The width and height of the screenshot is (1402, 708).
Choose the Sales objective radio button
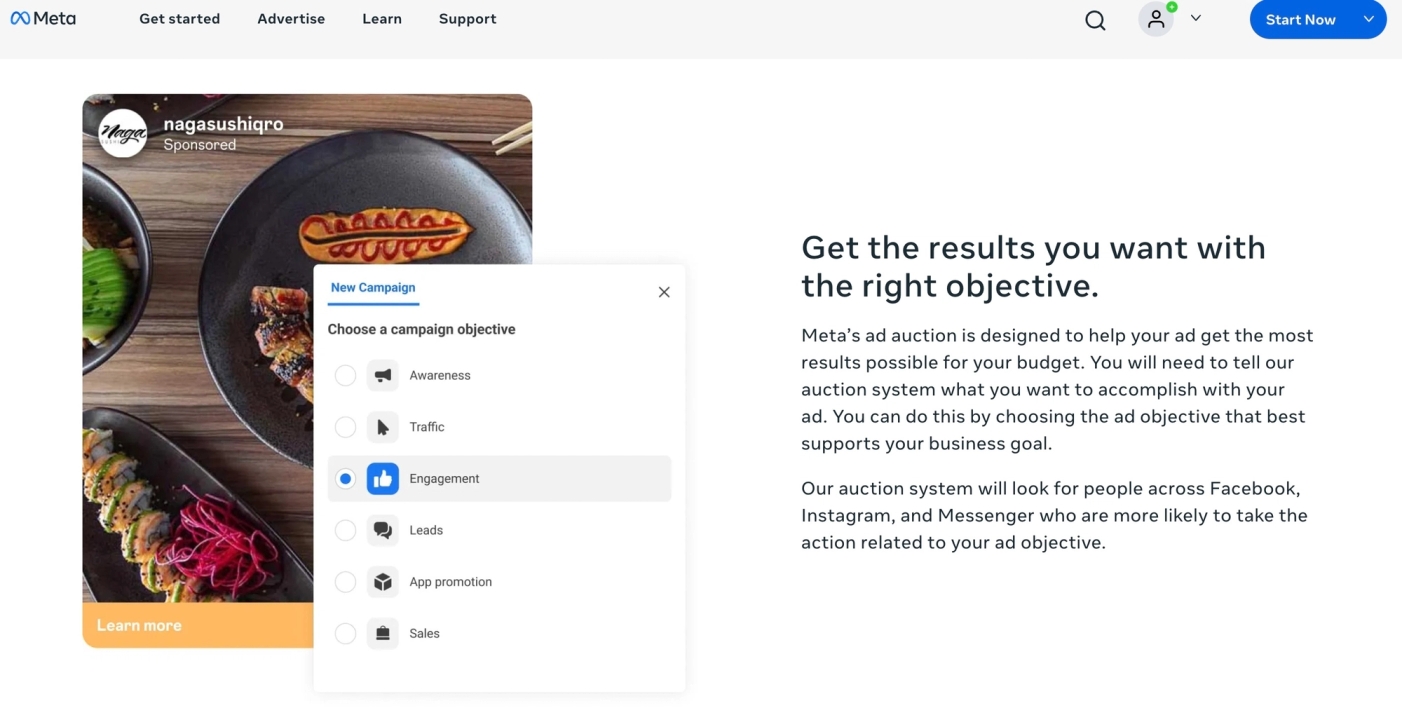pyautogui.click(x=345, y=633)
